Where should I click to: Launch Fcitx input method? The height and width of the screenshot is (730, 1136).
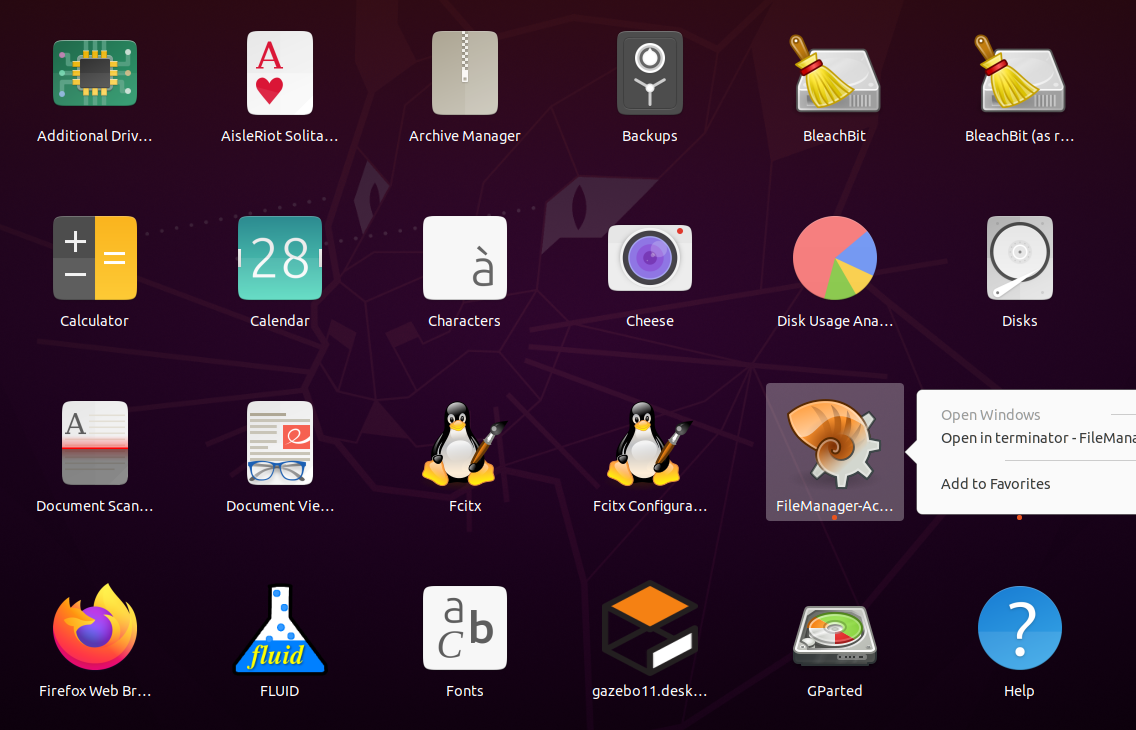click(464, 442)
